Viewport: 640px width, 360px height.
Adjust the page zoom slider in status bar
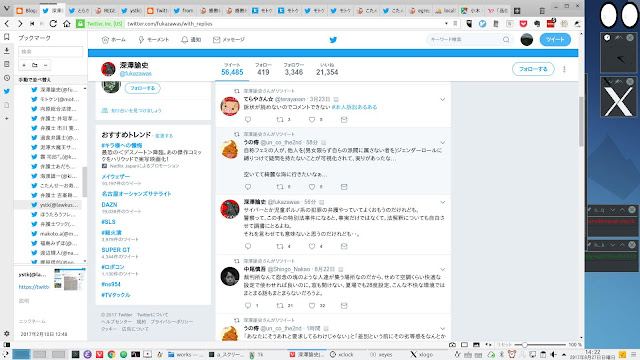click(x=524, y=345)
